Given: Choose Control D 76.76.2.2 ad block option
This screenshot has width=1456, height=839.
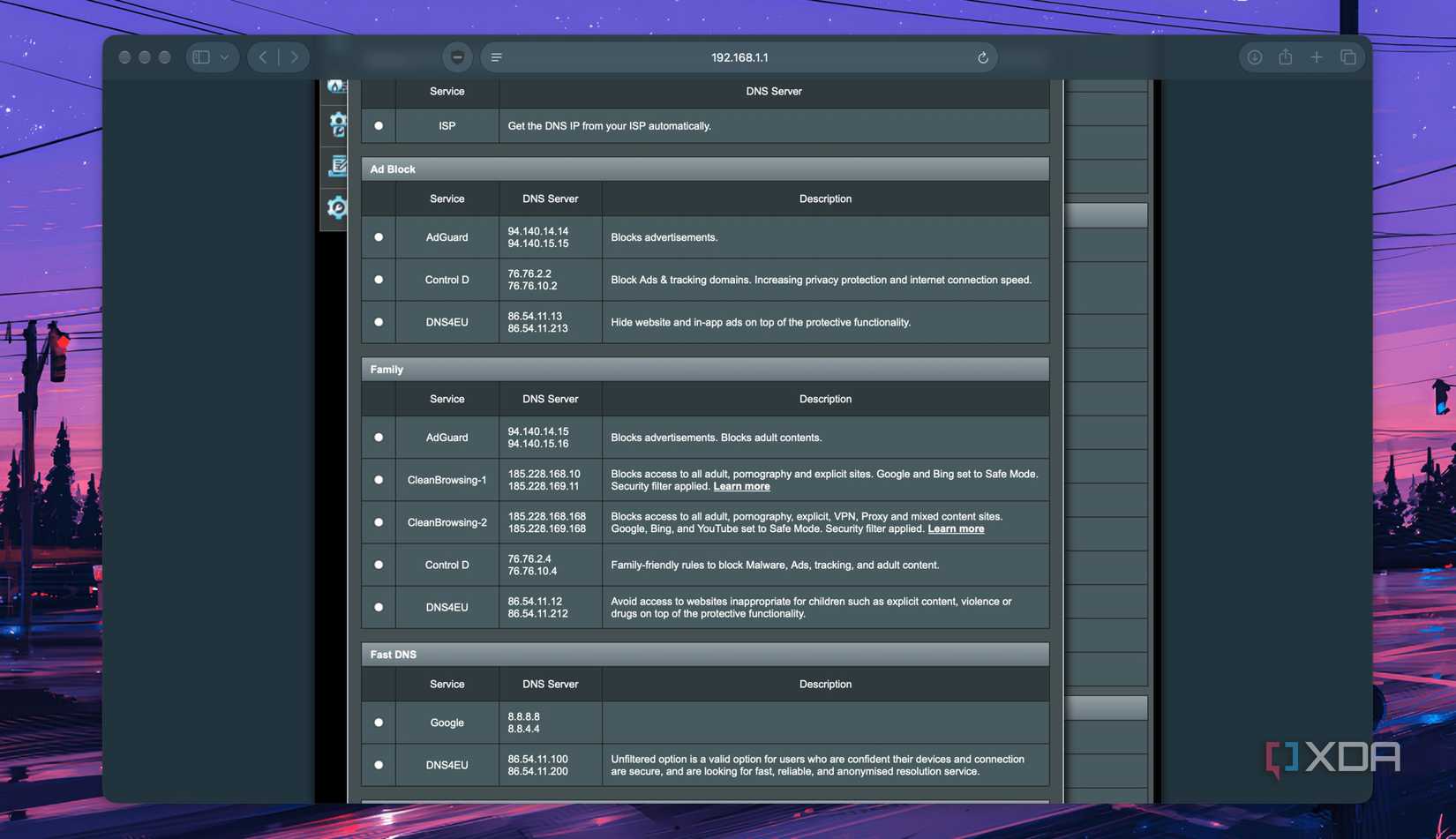Looking at the screenshot, I should click(x=379, y=280).
